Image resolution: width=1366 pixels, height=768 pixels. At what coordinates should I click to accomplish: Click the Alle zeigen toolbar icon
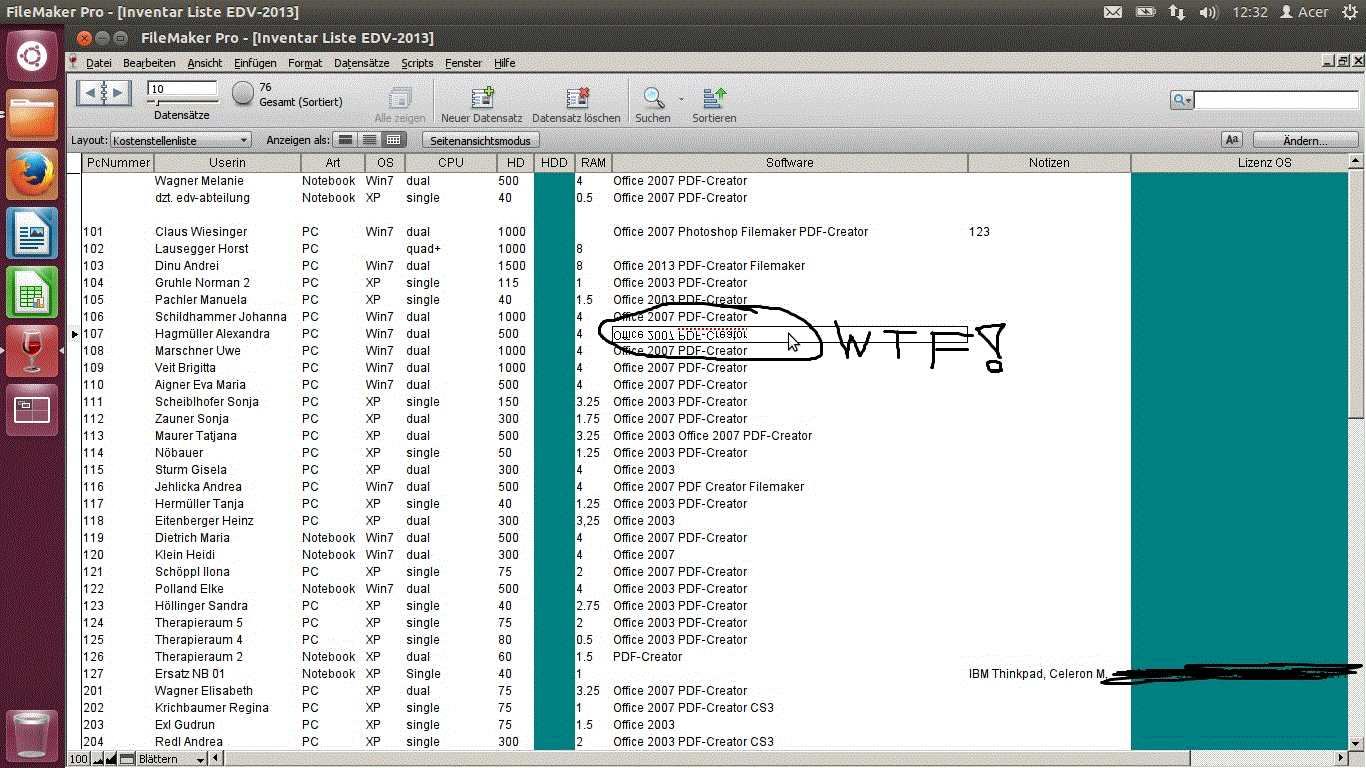pos(400,97)
